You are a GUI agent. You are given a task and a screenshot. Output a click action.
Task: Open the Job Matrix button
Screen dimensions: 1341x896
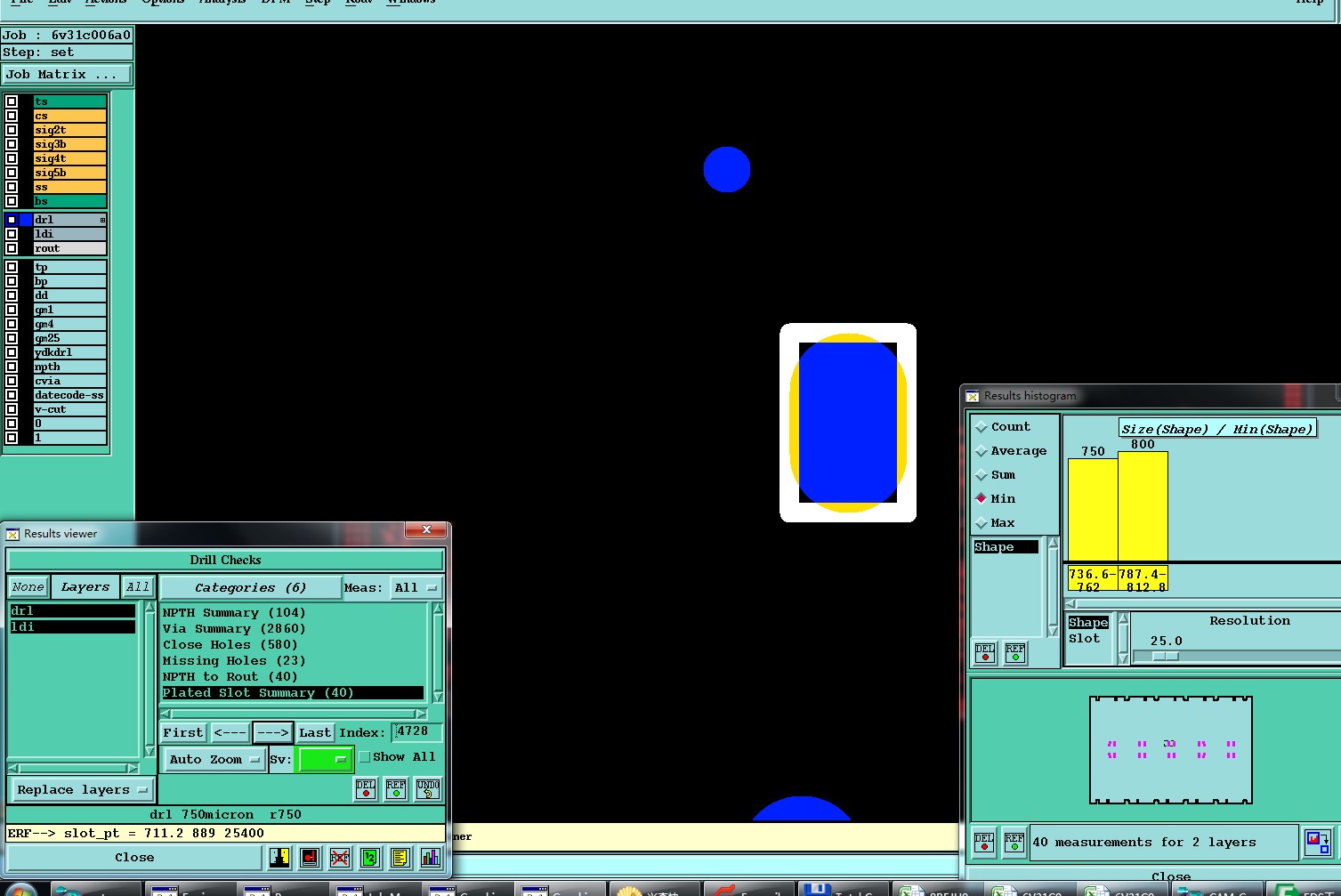click(x=67, y=75)
